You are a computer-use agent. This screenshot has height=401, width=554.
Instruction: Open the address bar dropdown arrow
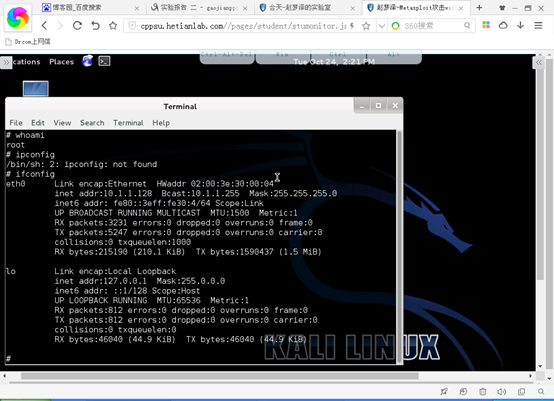point(382,26)
